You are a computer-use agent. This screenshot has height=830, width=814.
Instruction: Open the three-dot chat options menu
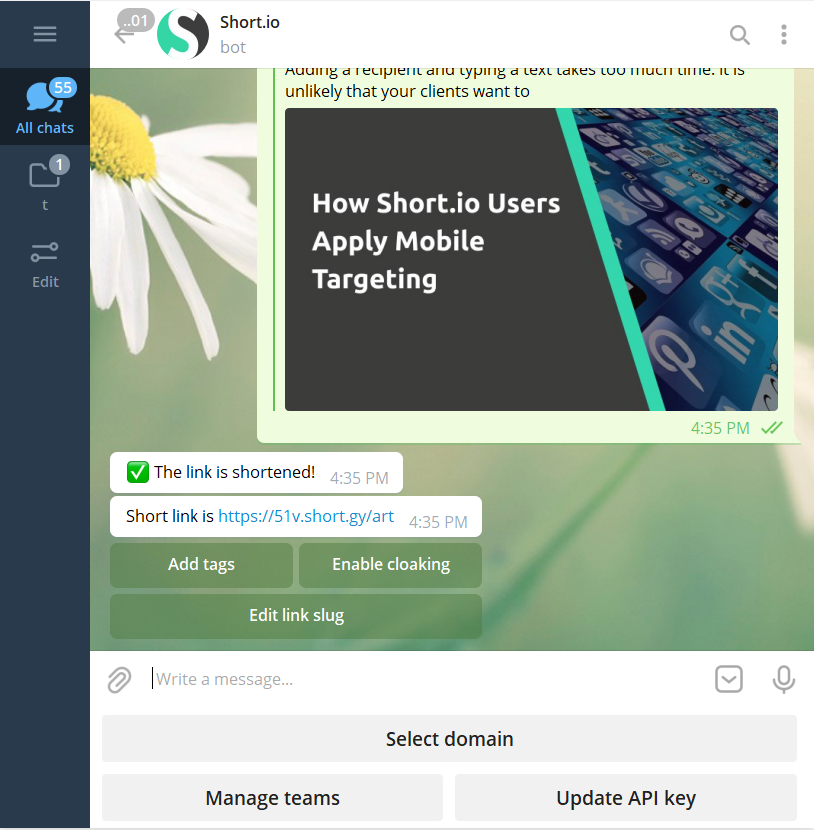coord(783,35)
